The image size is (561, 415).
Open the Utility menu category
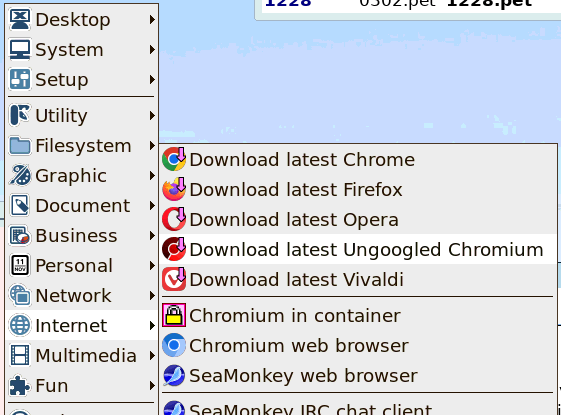tap(82, 116)
